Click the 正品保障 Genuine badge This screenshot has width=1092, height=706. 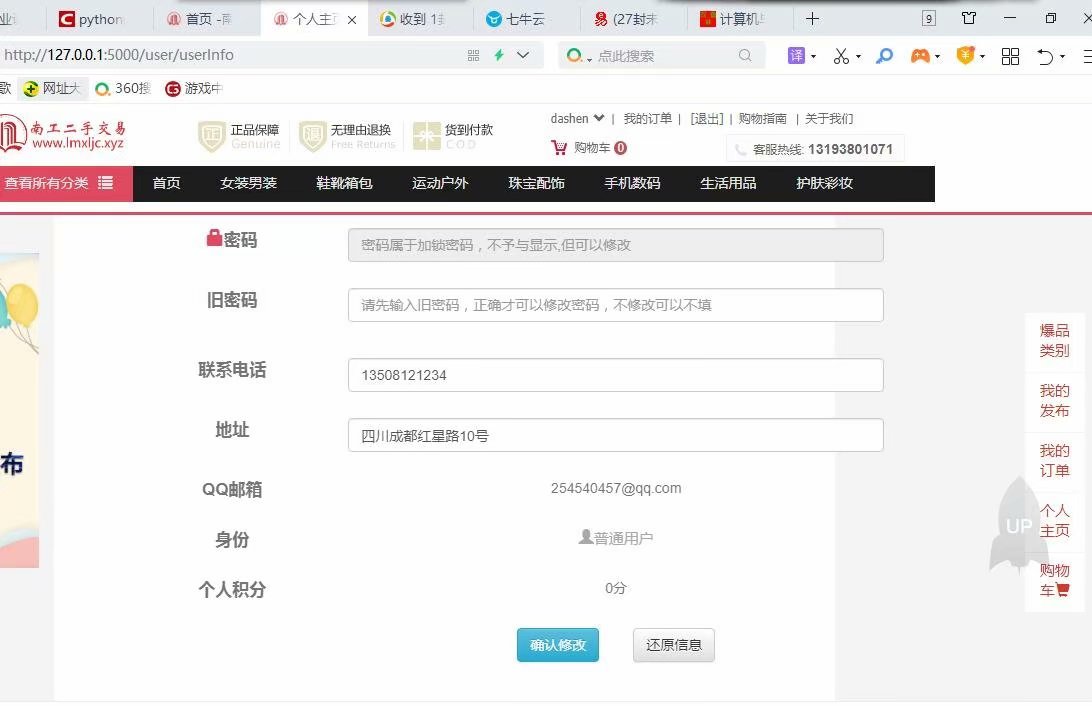(240, 136)
